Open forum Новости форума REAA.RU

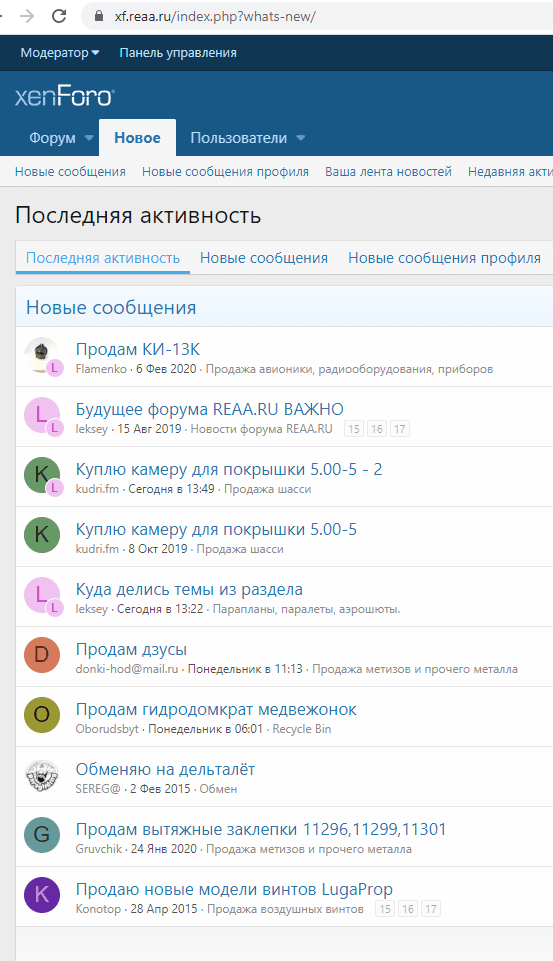[x=262, y=429]
